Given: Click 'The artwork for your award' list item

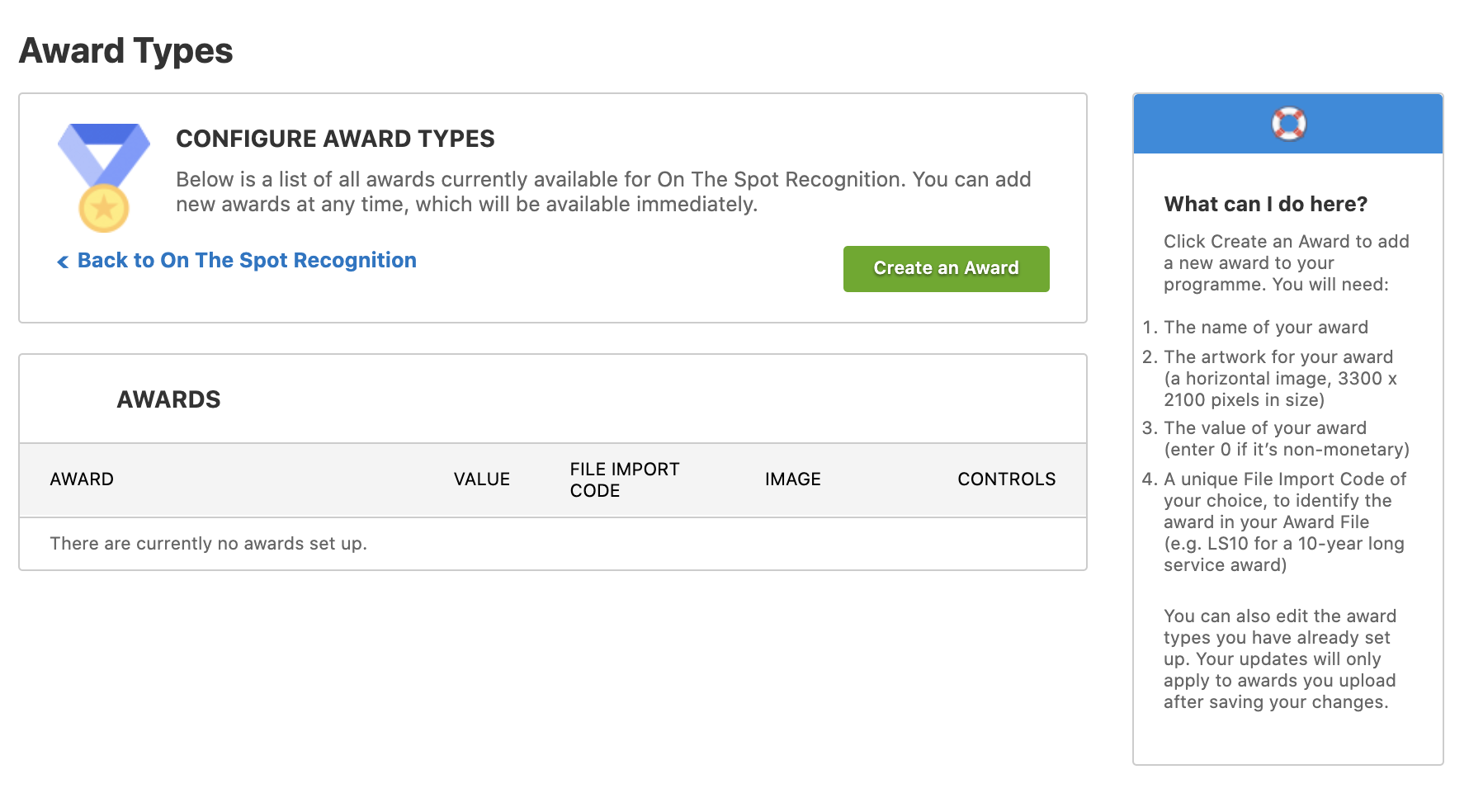Looking at the screenshot, I should pyautogui.click(x=1280, y=379).
